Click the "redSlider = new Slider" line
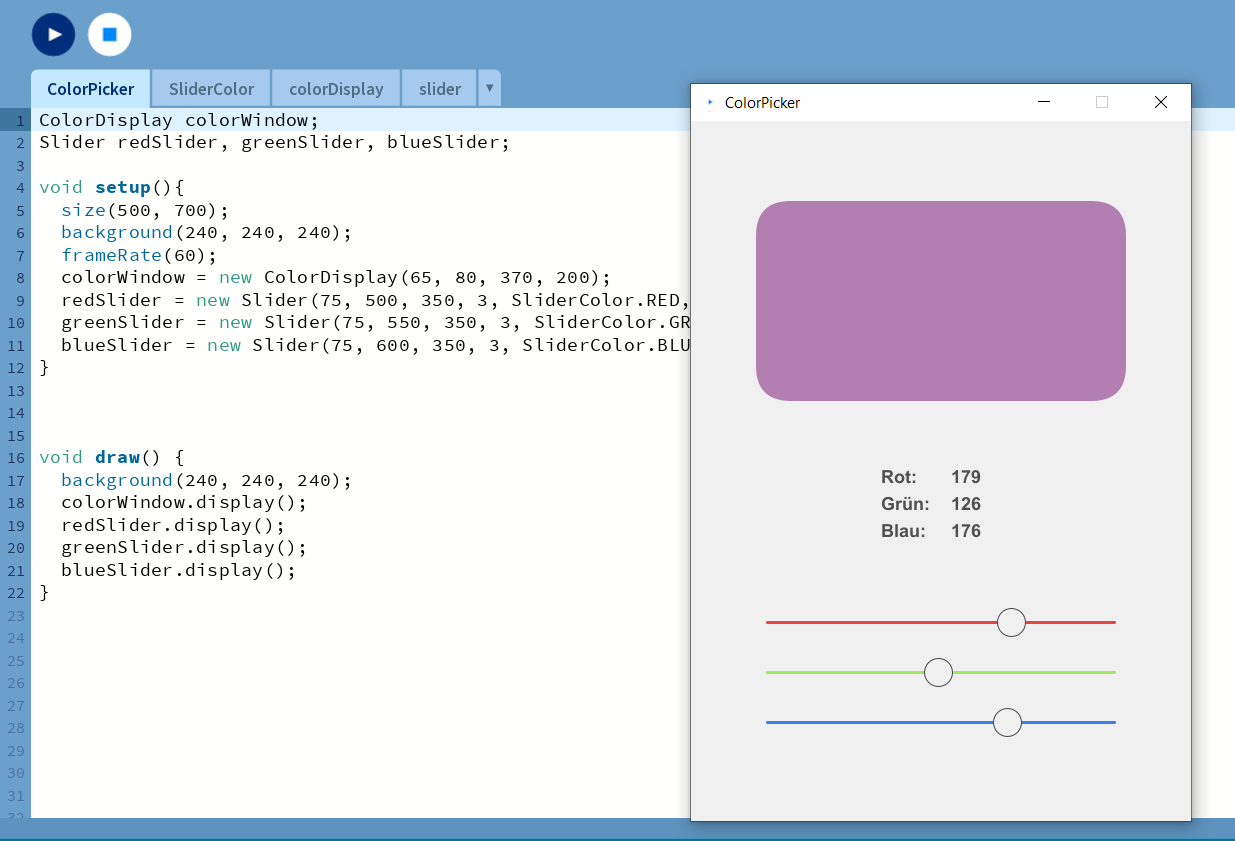Viewport: 1235px width, 841px height. [x=375, y=300]
